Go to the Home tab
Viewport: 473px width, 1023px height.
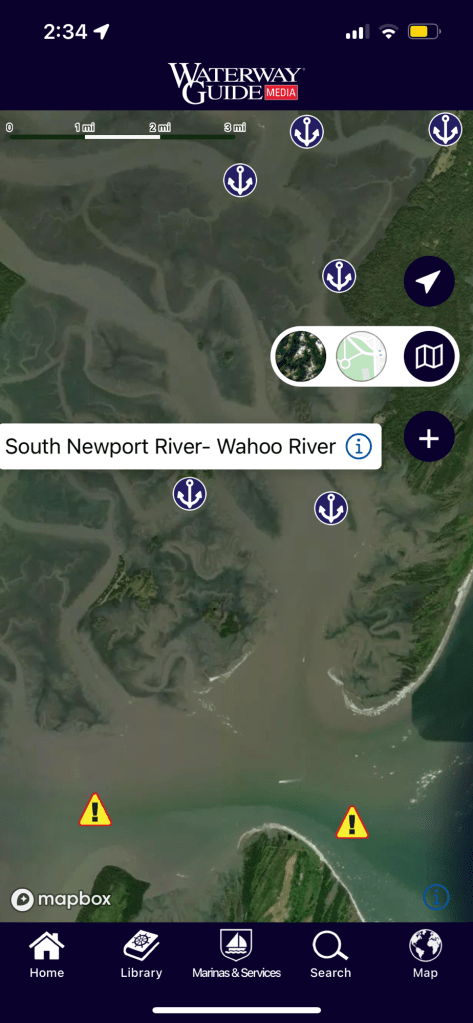[47, 955]
